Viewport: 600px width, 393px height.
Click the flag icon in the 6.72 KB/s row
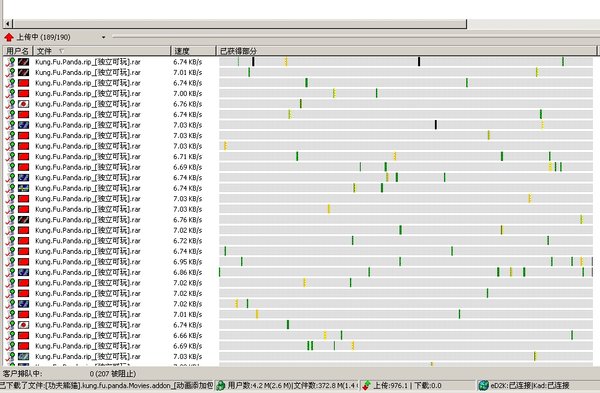point(24,241)
